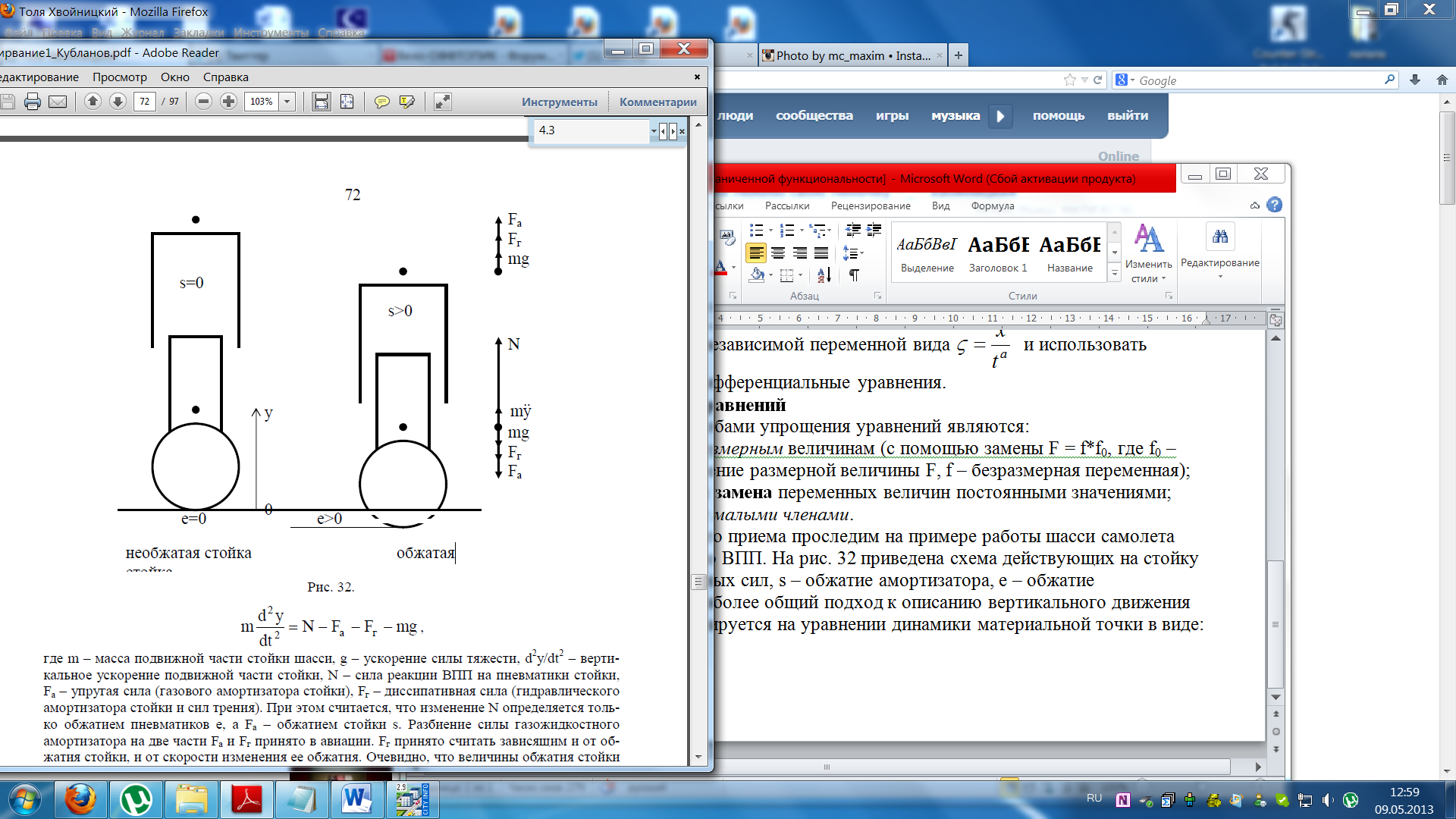1456x819 pixels.
Task: Sort text with the А-Я sort icon
Action: (x=824, y=275)
